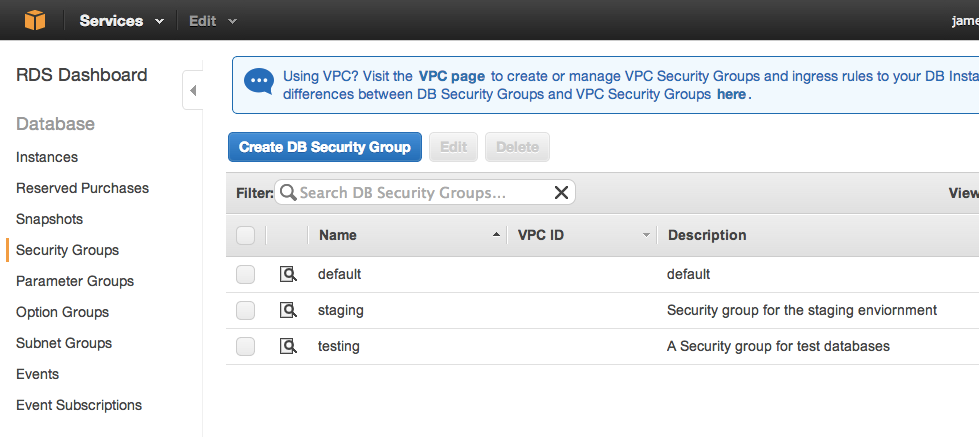The height and width of the screenshot is (437, 979).
Task: Sort by Name using the ascending arrow
Action: [496, 235]
